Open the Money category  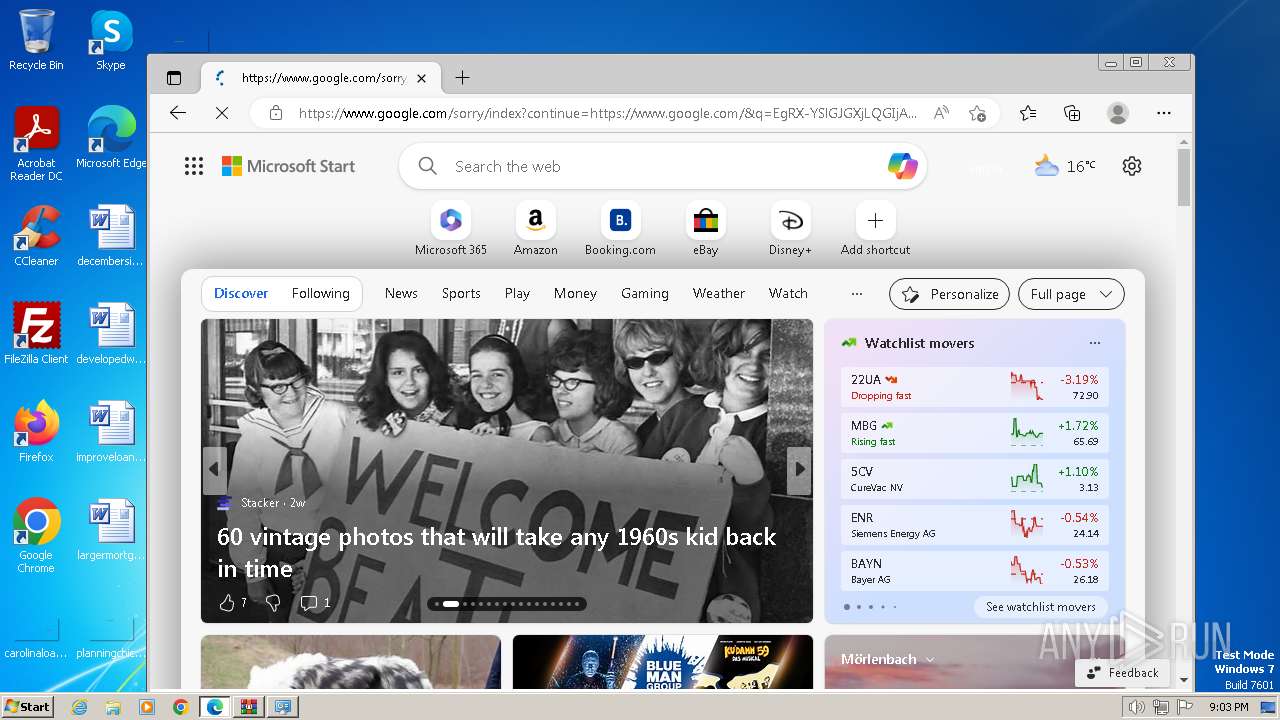click(575, 293)
